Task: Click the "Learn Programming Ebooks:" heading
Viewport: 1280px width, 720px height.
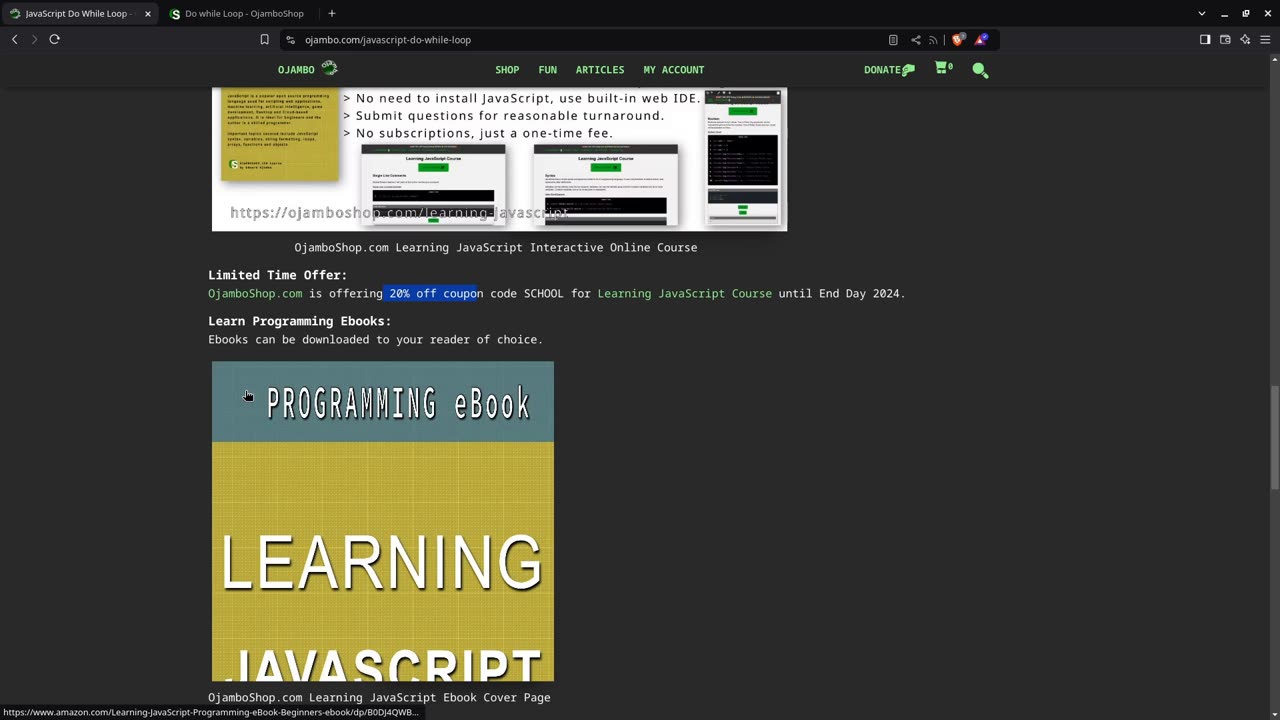Action: [x=300, y=321]
